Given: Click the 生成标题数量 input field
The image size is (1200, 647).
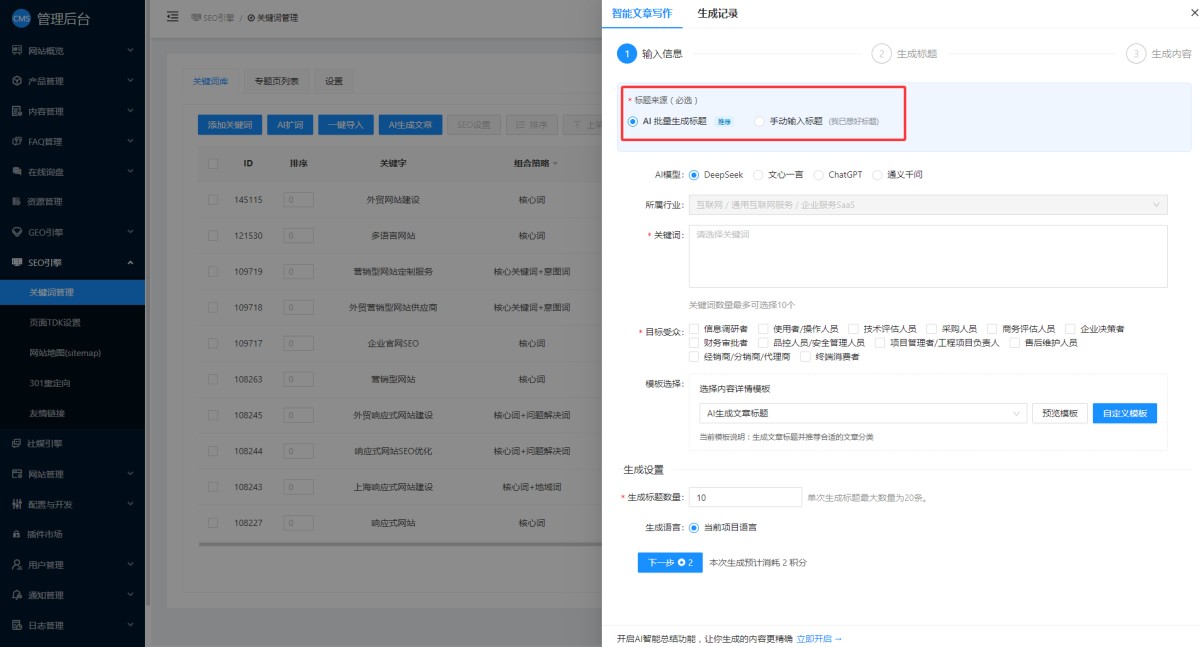Looking at the screenshot, I should [743, 497].
